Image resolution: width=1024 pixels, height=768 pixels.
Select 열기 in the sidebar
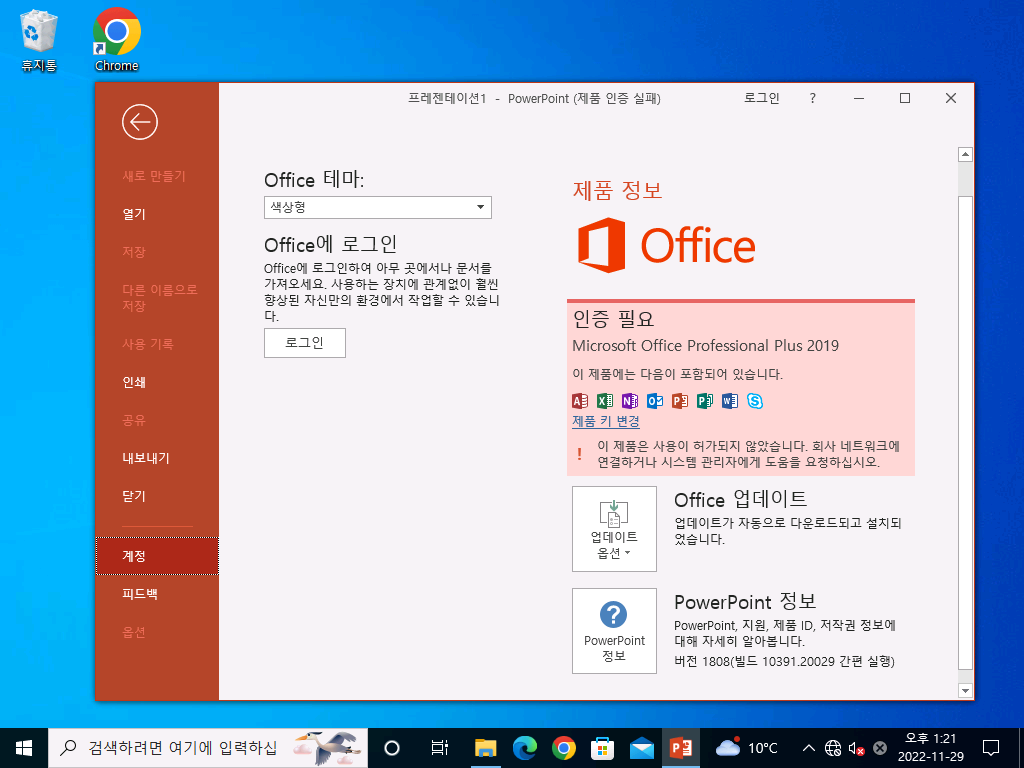[x=134, y=214]
